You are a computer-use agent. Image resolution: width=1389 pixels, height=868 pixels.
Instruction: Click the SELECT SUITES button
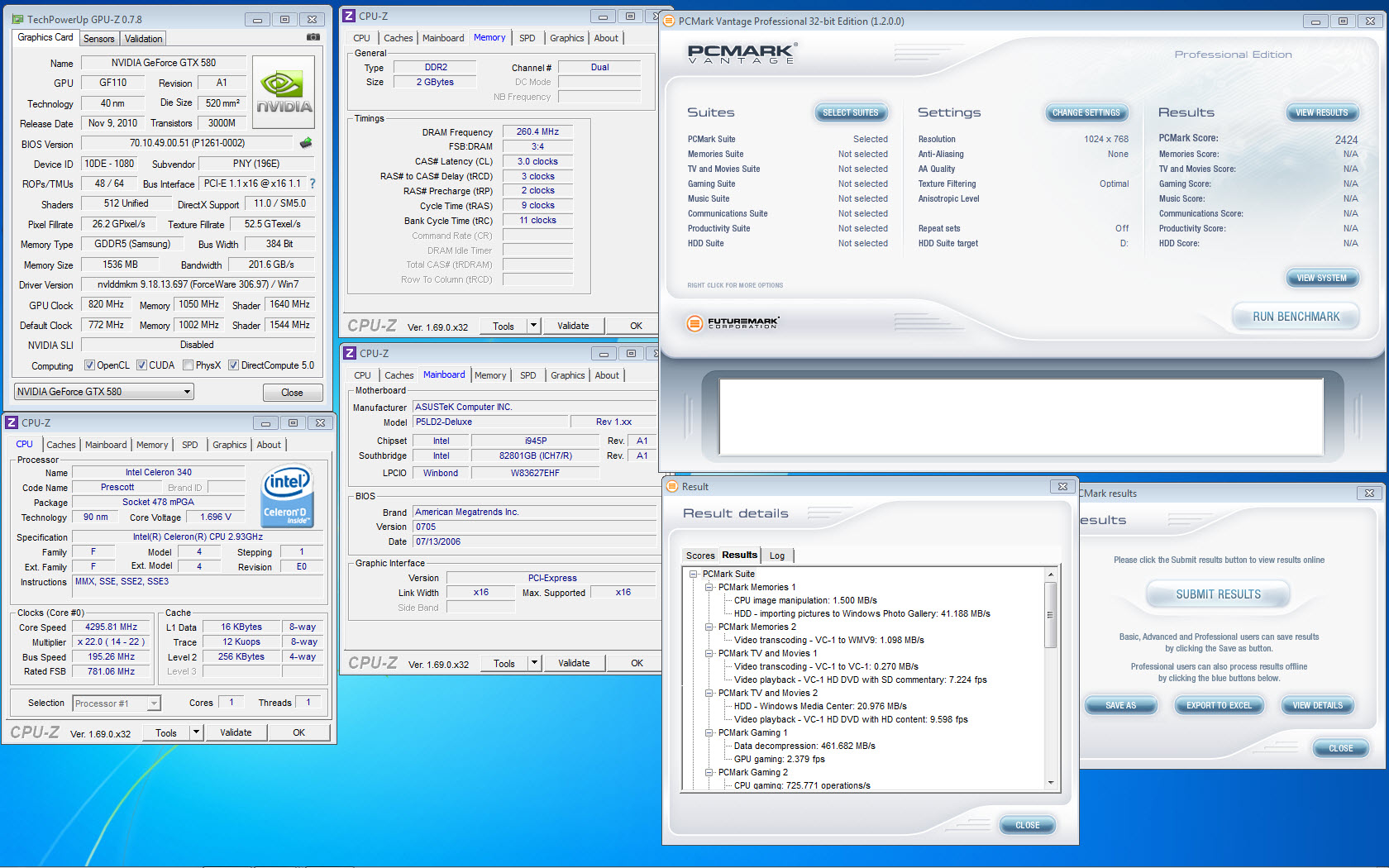point(850,112)
